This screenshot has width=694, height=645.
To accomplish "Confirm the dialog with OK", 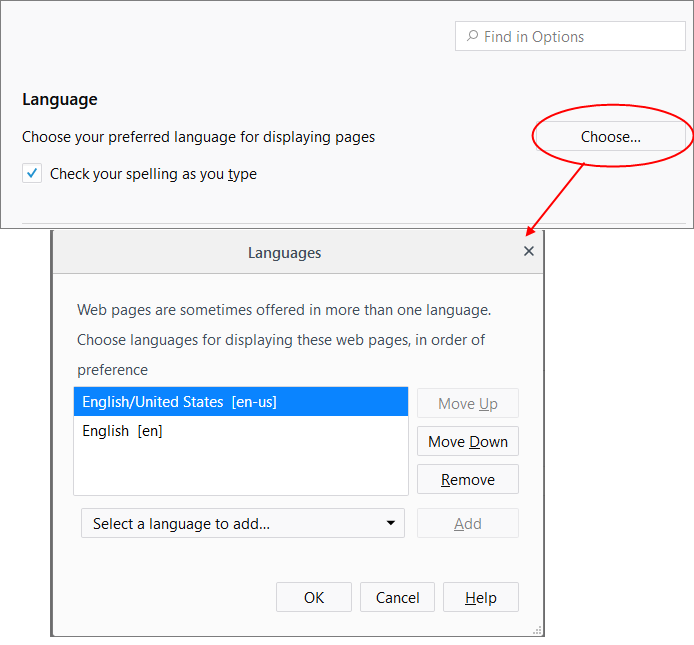I will pos(314,597).
